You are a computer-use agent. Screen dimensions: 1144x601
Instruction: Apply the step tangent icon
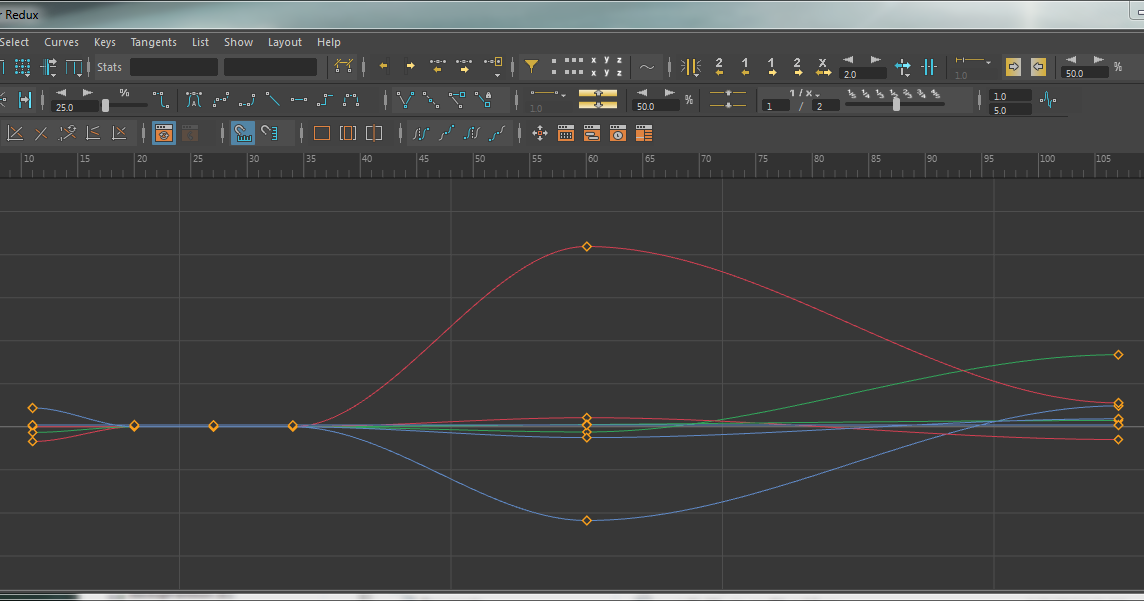[x=325, y=98]
